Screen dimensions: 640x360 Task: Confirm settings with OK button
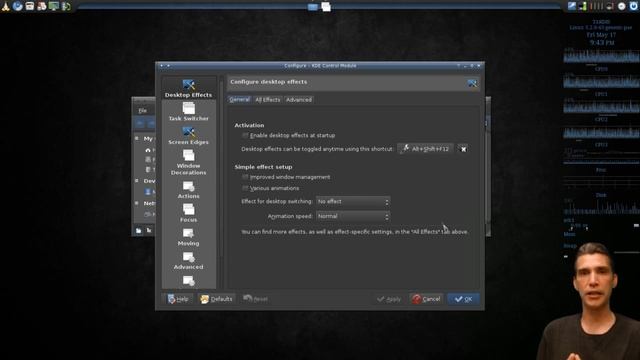[463, 299]
